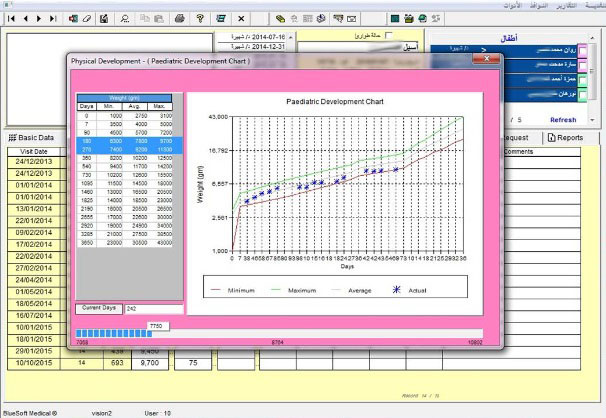
Task: Switch to the Basic Data tab
Action: pyautogui.click(x=31, y=138)
